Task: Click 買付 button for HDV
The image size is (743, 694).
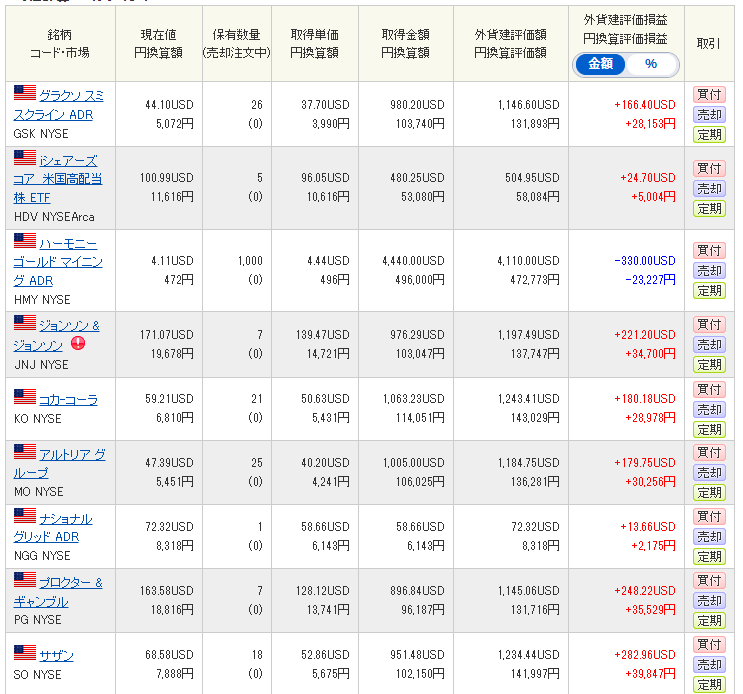Action: [709, 169]
